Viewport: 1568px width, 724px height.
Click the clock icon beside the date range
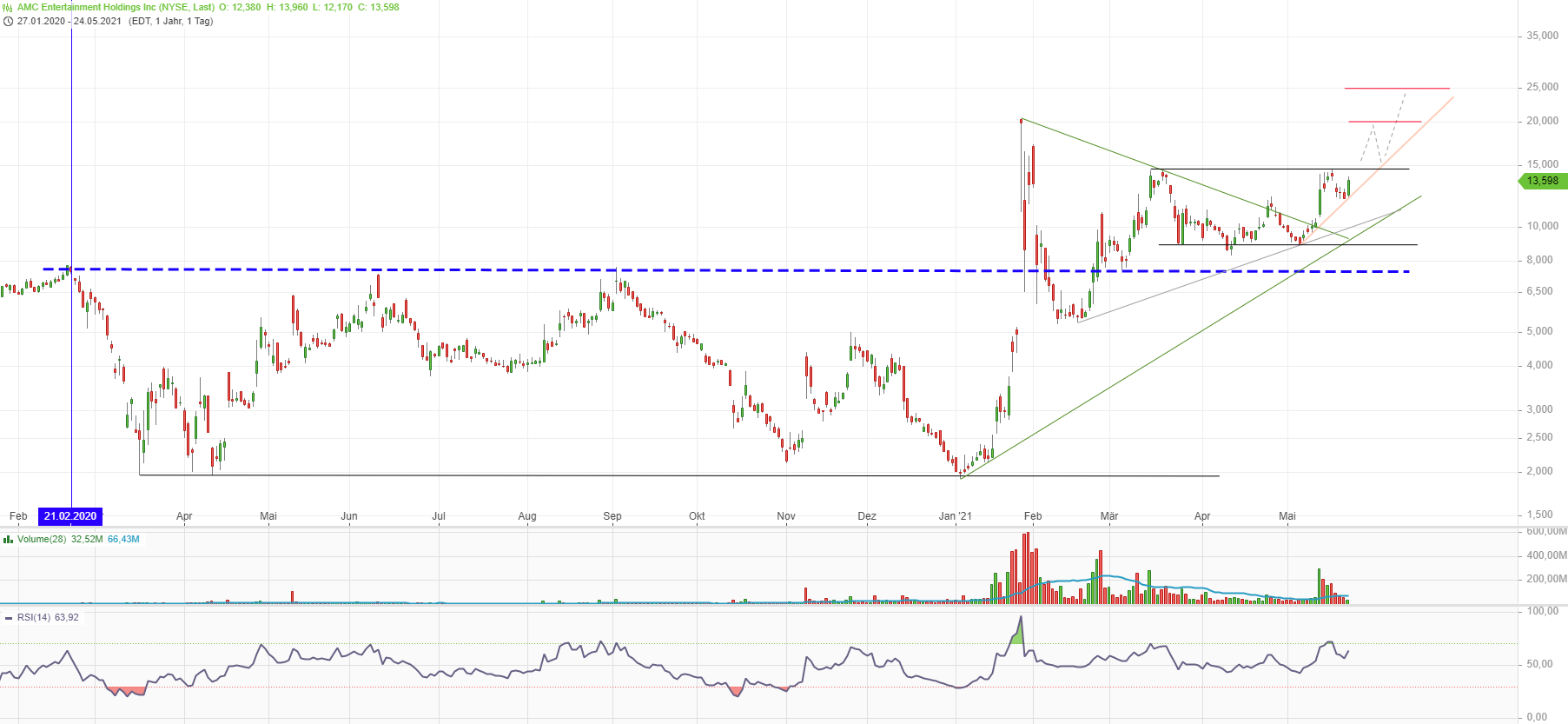[8, 21]
